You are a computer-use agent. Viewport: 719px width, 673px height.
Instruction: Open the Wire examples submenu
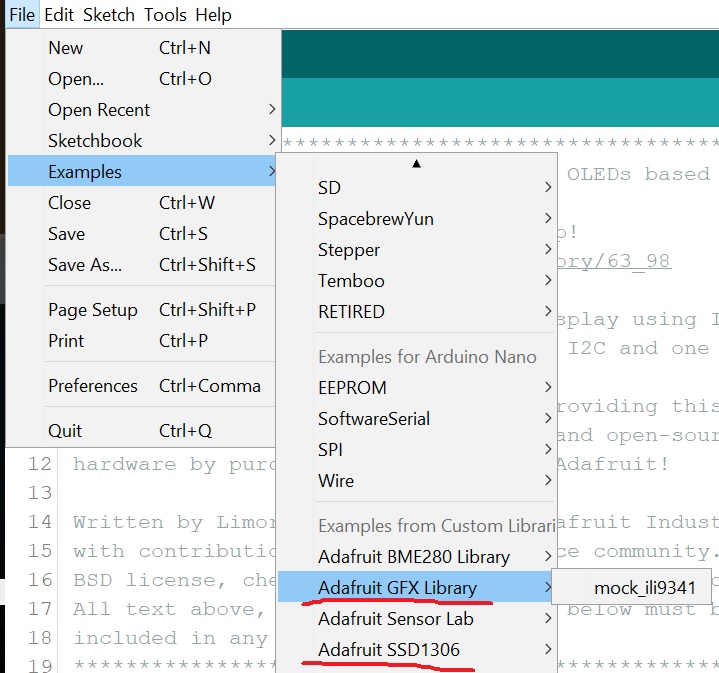pyautogui.click(x=336, y=481)
